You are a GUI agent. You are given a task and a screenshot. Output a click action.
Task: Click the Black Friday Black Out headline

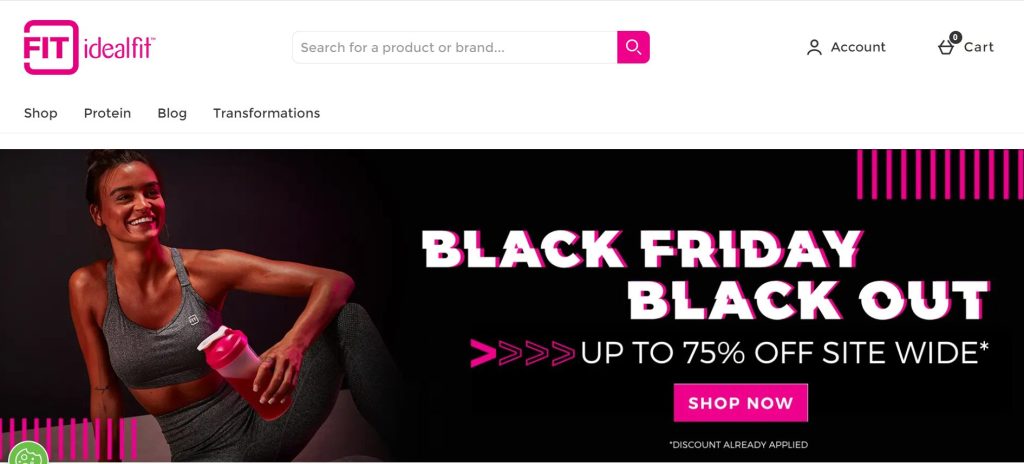click(x=706, y=274)
